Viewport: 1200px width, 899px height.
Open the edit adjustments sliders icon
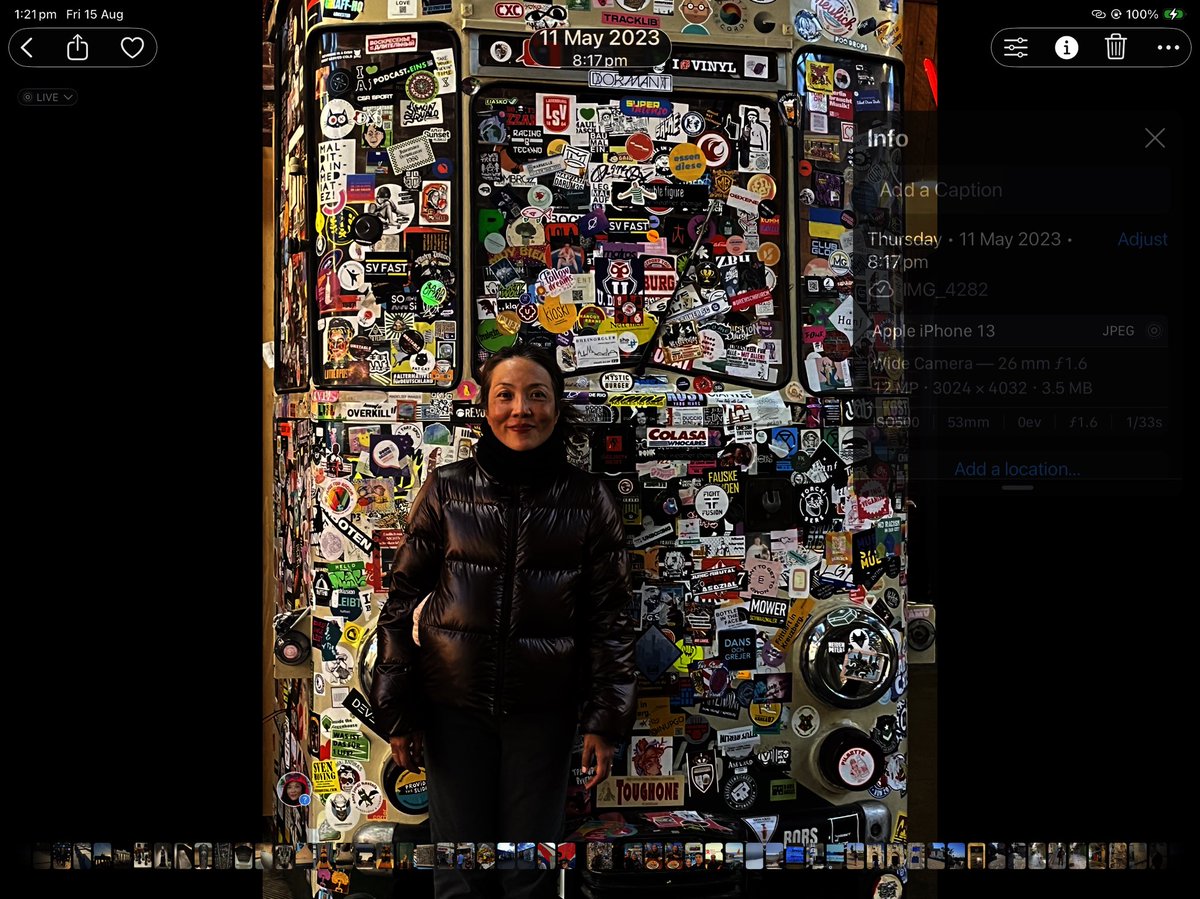click(1016, 47)
